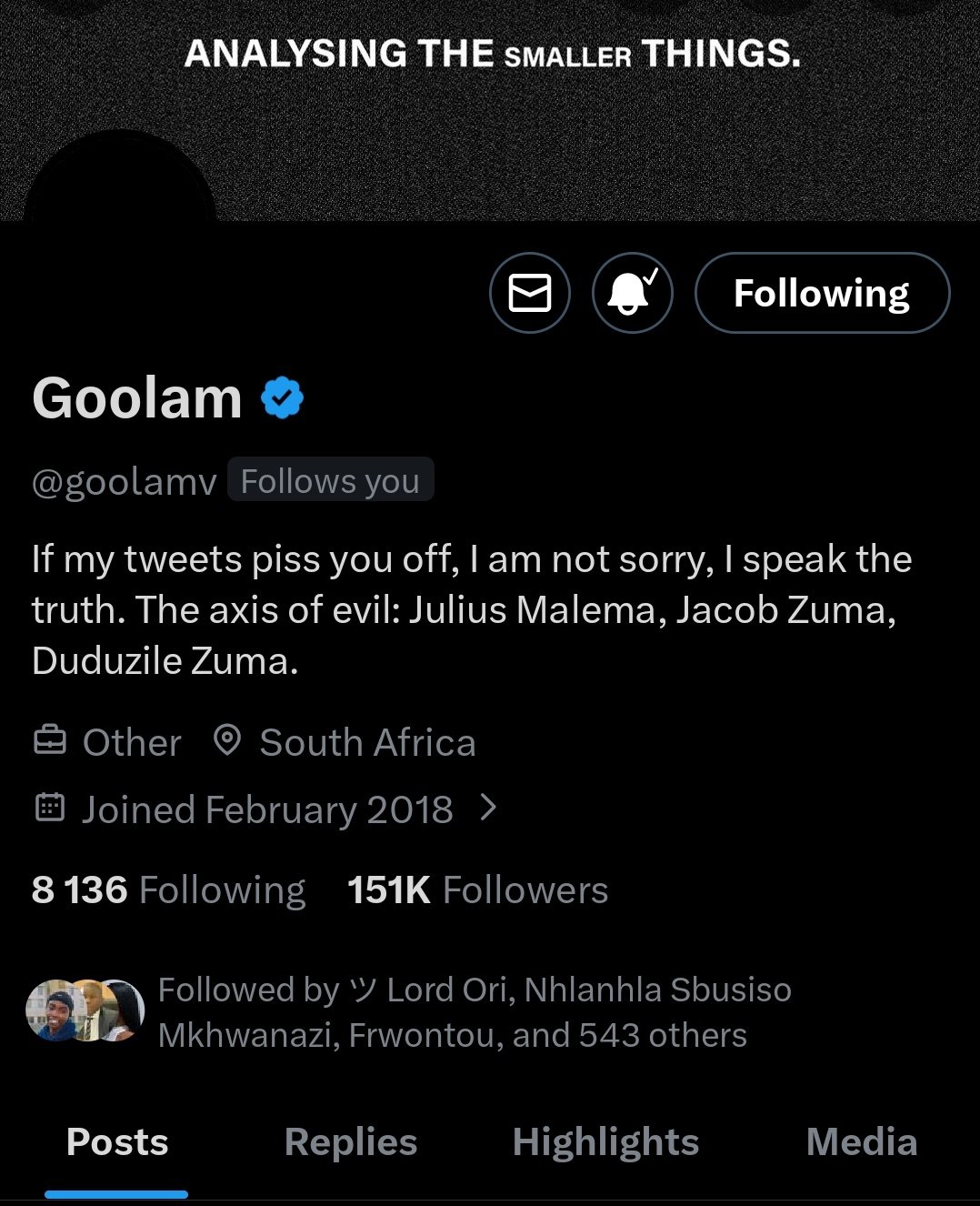Open the Followed by Lord Ori text
Image resolution: width=980 pixels, height=1206 pixels.
(474, 1011)
